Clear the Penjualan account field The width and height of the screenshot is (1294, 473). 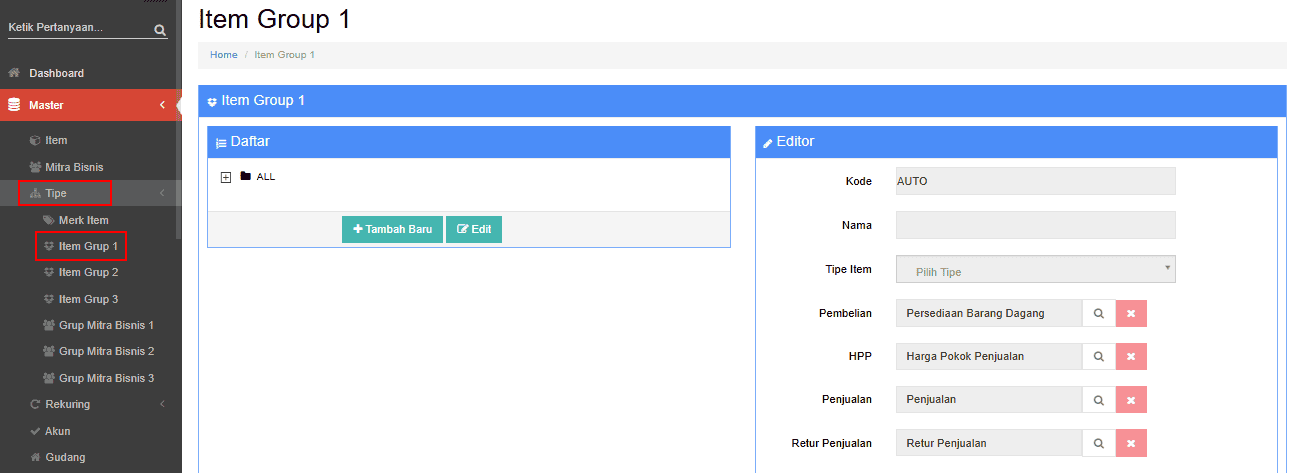pyautogui.click(x=1131, y=399)
